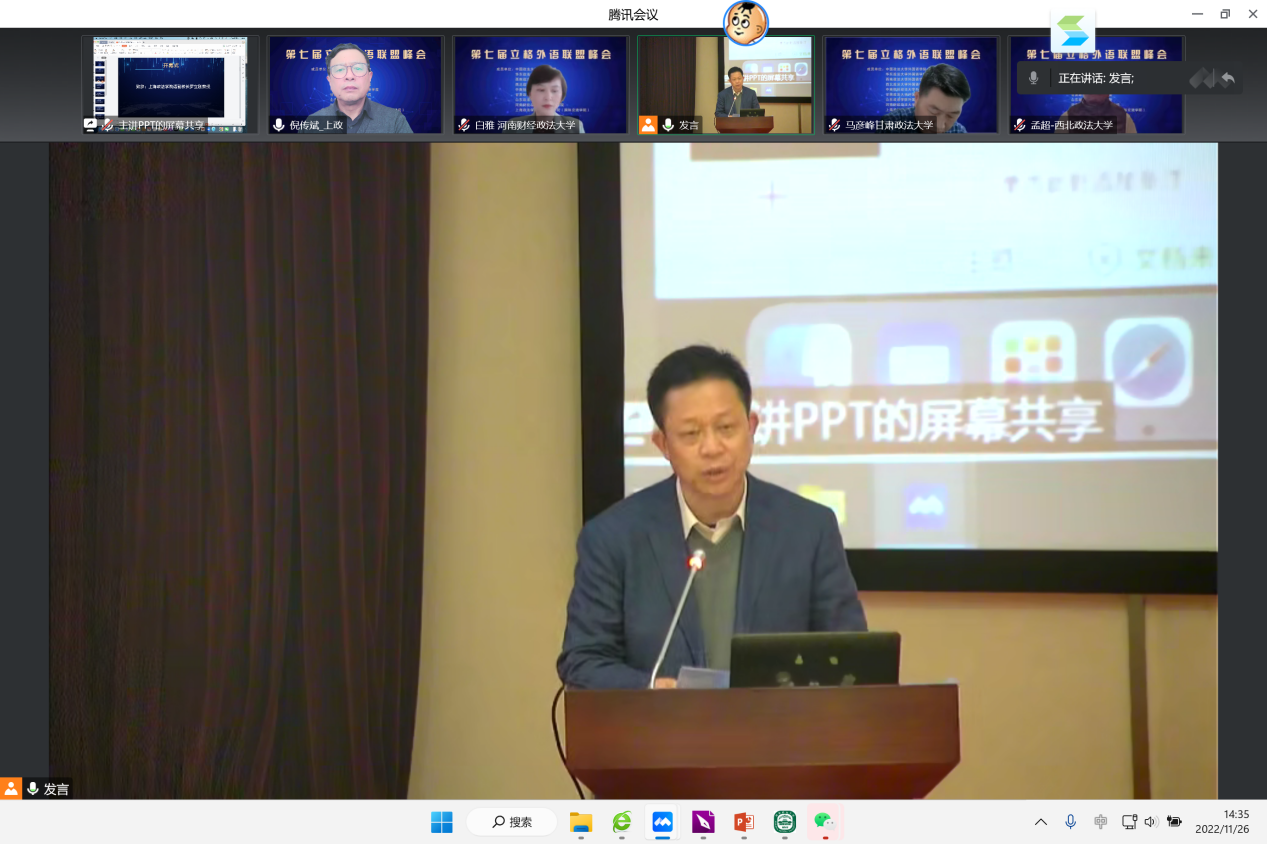Select the 主讲PPT的屏幕共享 thumbnail
Screen dimensions: 1267x844
170,84
